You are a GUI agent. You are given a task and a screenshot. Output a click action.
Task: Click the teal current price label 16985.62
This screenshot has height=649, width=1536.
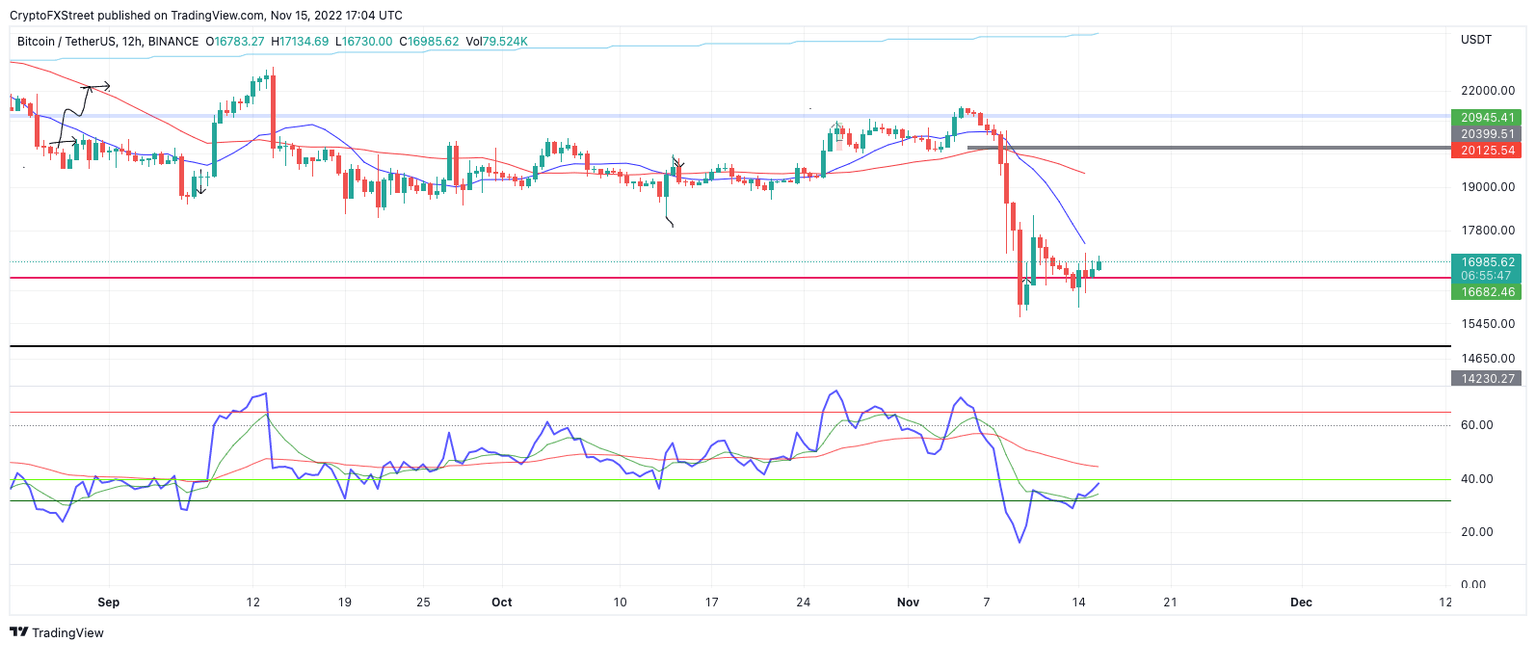1490,261
